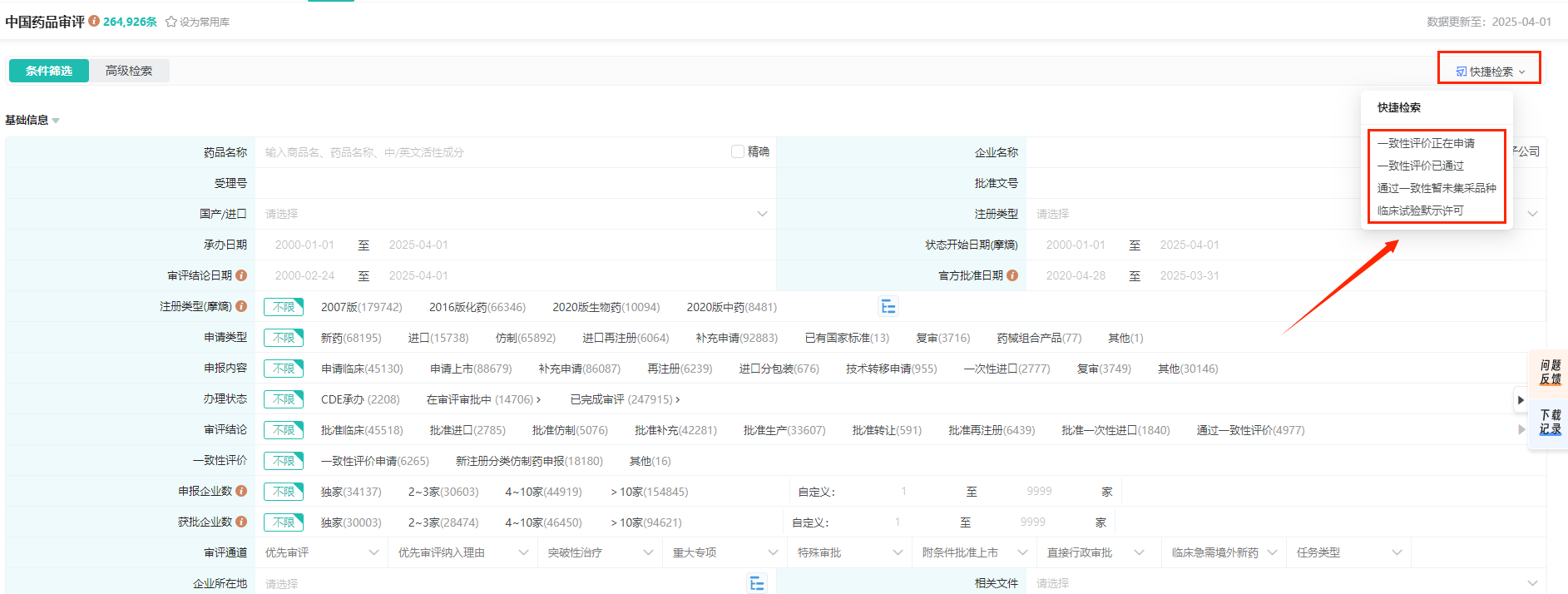Image resolution: width=1568 pixels, height=594 pixels.
Task: Collapse the 基础信息 section
Action: [x=32, y=120]
